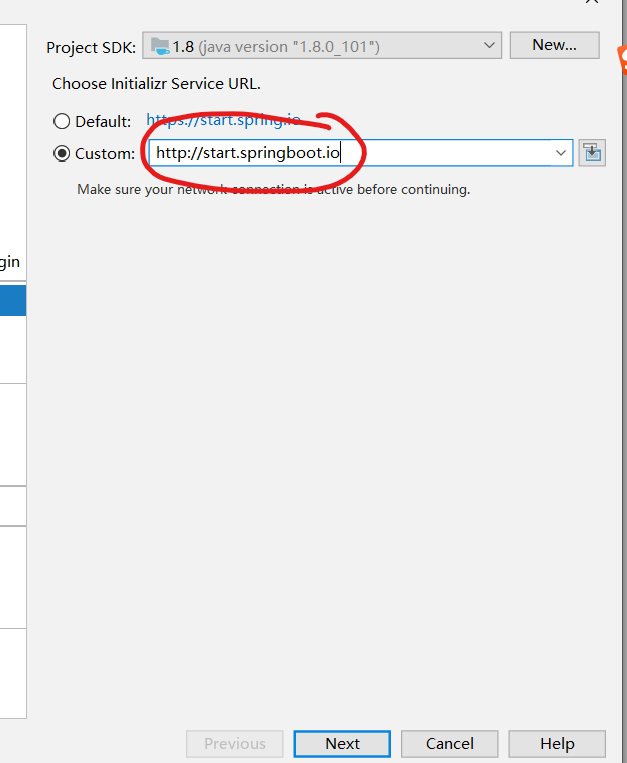The image size is (627, 763).
Task: Select the highlighted blue item in left list
Action: pyautogui.click(x=13, y=300)
